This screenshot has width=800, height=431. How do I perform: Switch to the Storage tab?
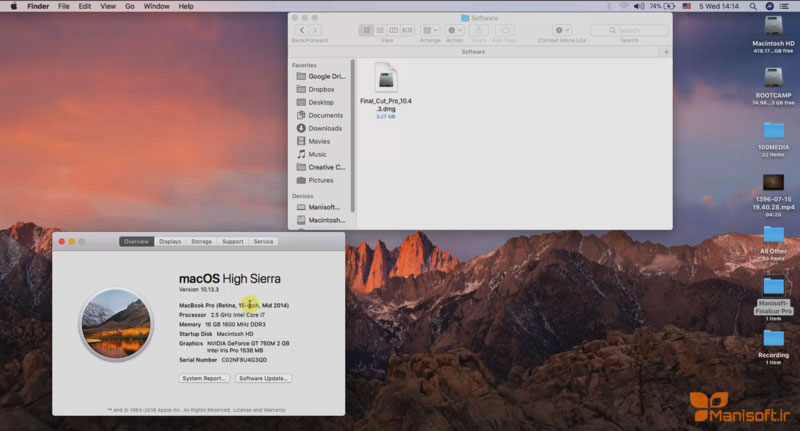click(x=202, y=241)
